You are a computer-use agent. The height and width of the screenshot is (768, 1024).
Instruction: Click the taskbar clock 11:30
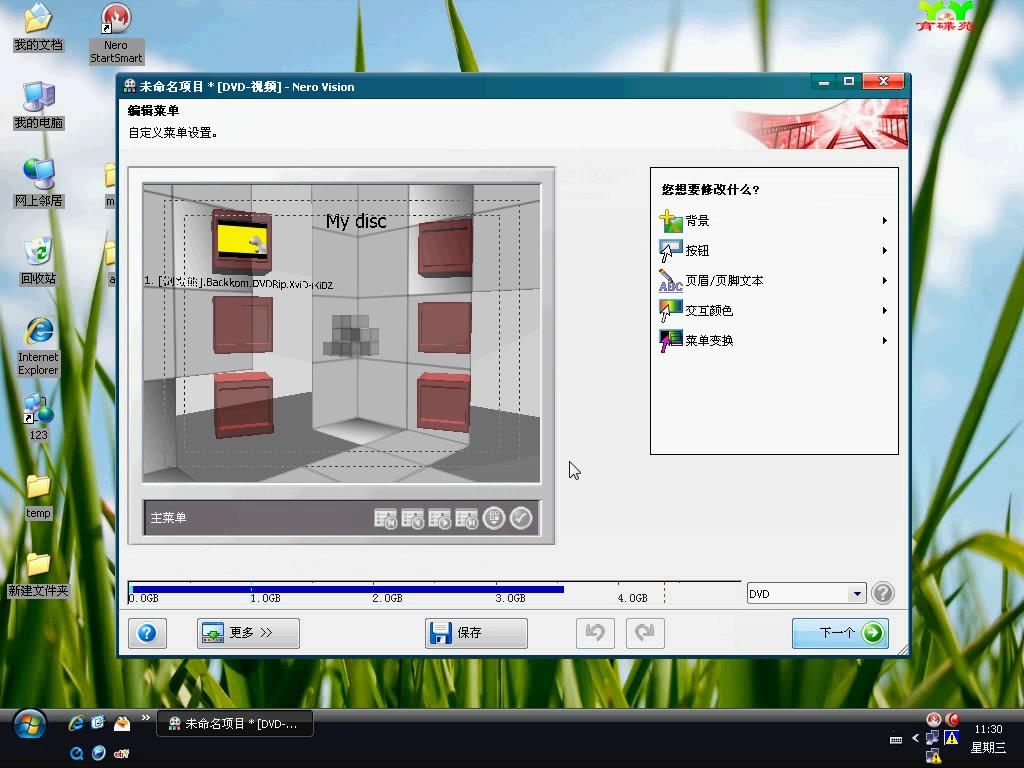point(988,729)
